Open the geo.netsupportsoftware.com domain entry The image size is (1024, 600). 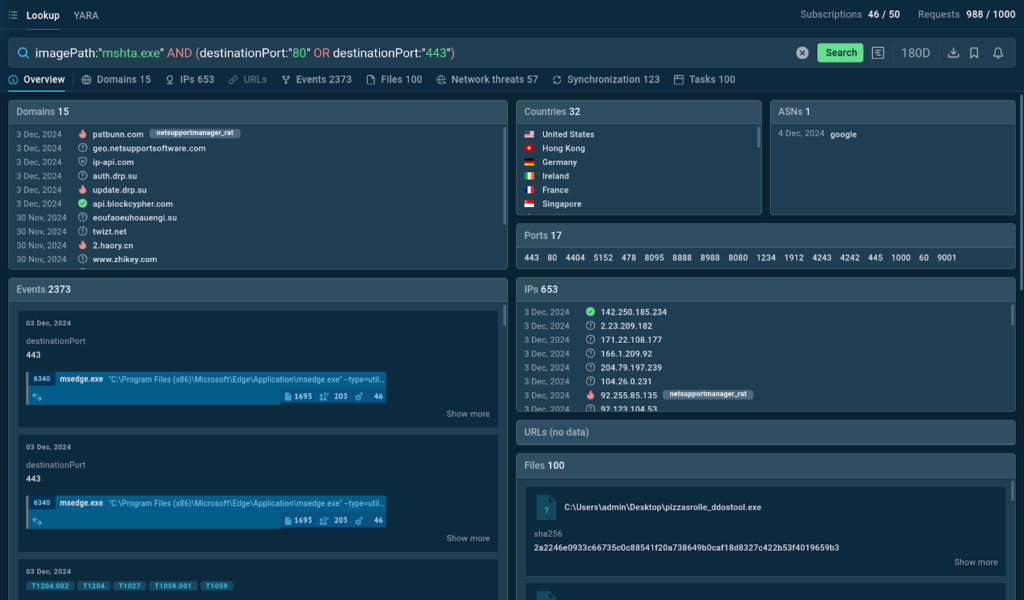tap(149, 148)
